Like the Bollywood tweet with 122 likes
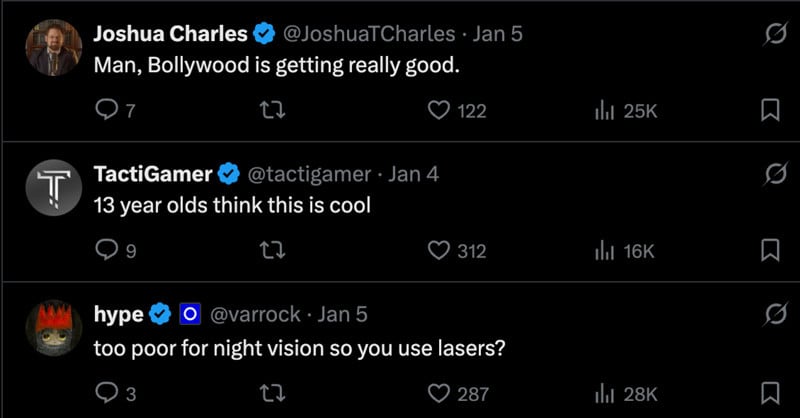The height and width of the screenshot is (418, 800). (438, 111)
